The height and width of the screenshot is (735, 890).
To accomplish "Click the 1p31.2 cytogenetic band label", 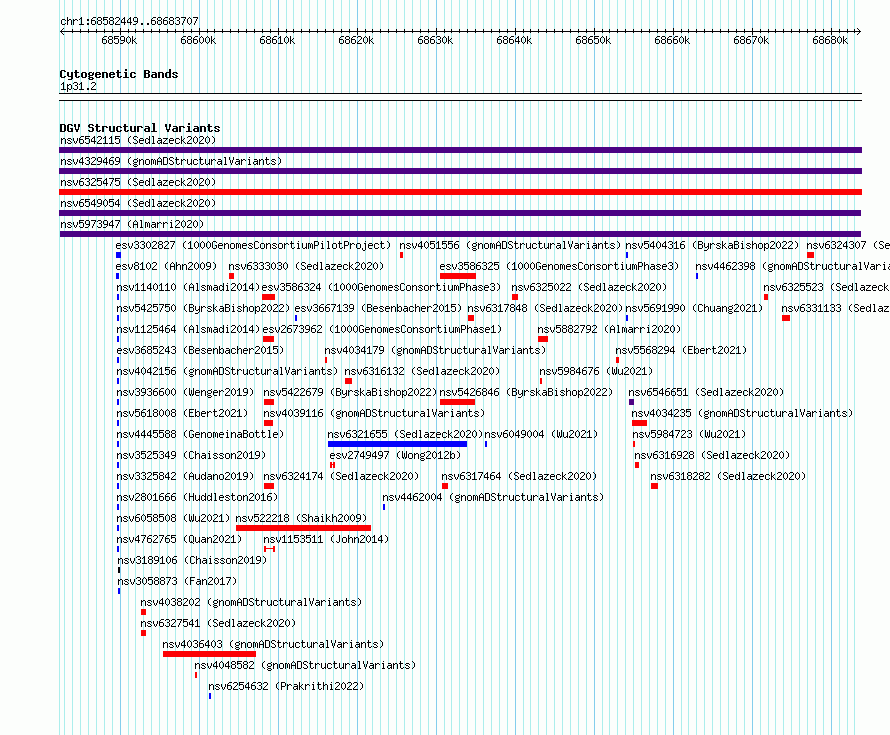I will point(78,87).
